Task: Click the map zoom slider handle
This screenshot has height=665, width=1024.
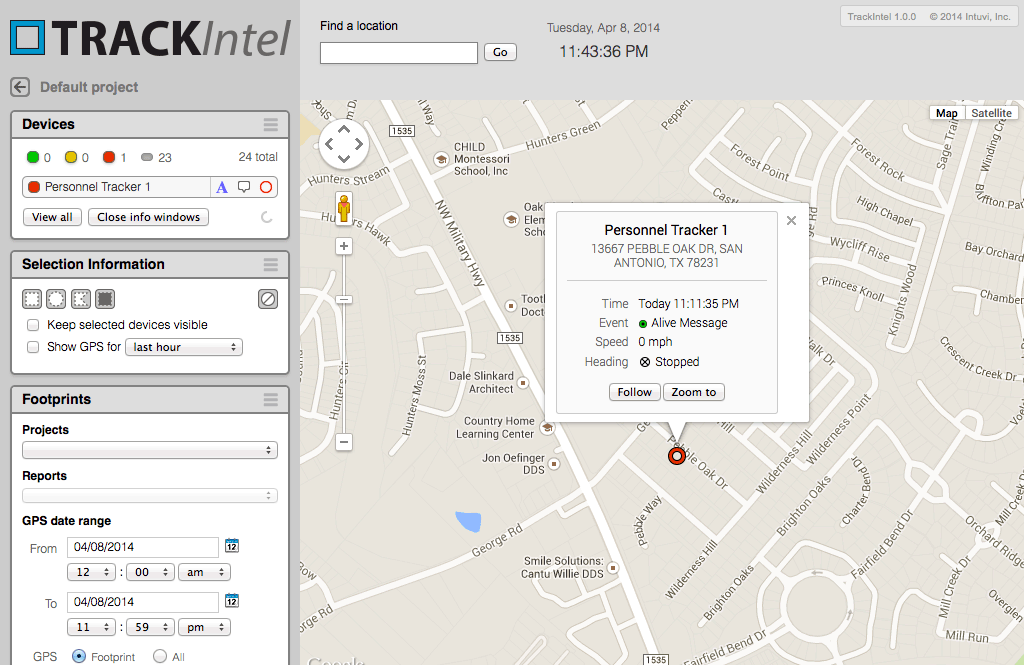Action: [x=344, y=299]
